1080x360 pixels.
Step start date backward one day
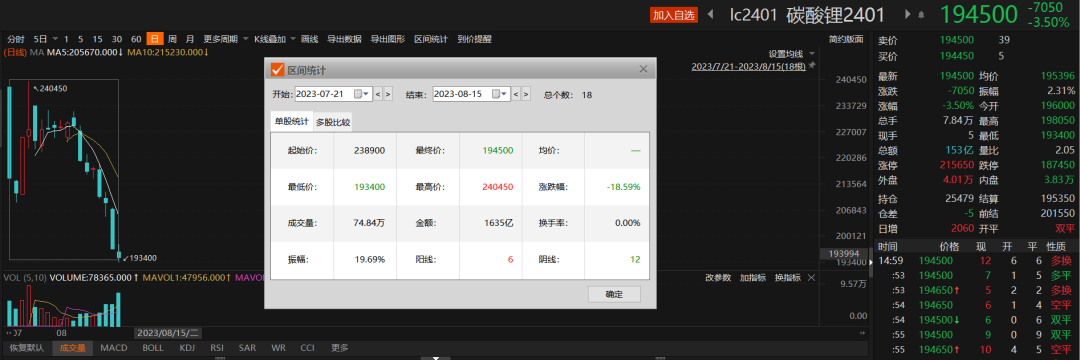pyautogui.click(x=377, y=94)
